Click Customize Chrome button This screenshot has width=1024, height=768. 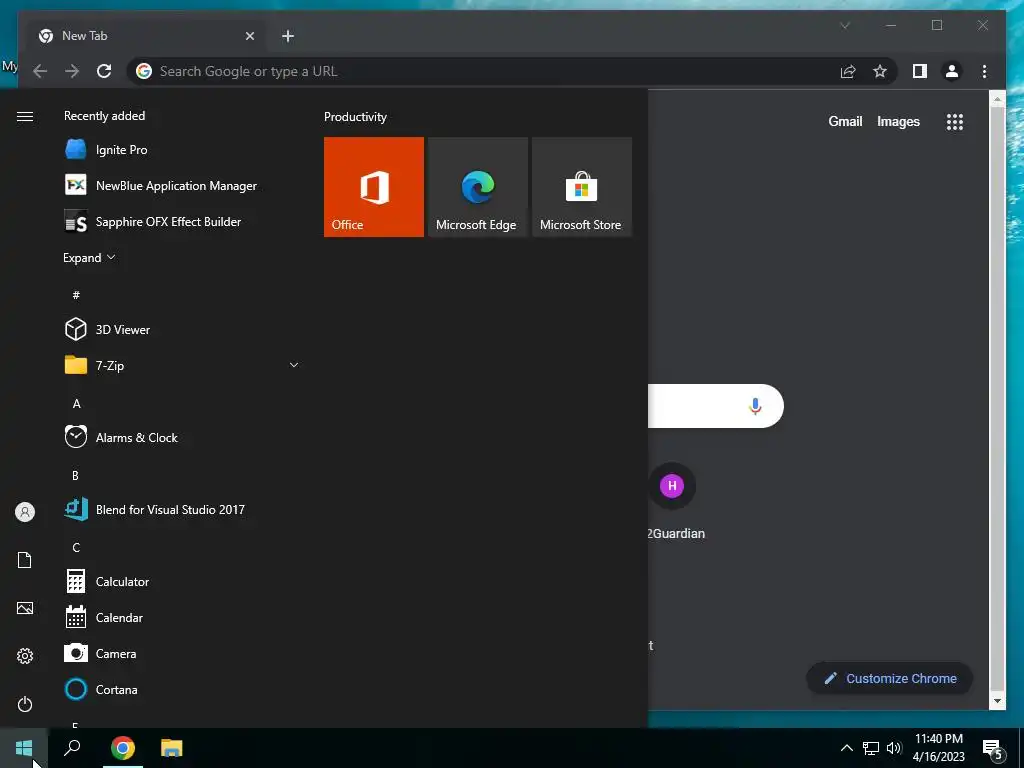point(889,679)
